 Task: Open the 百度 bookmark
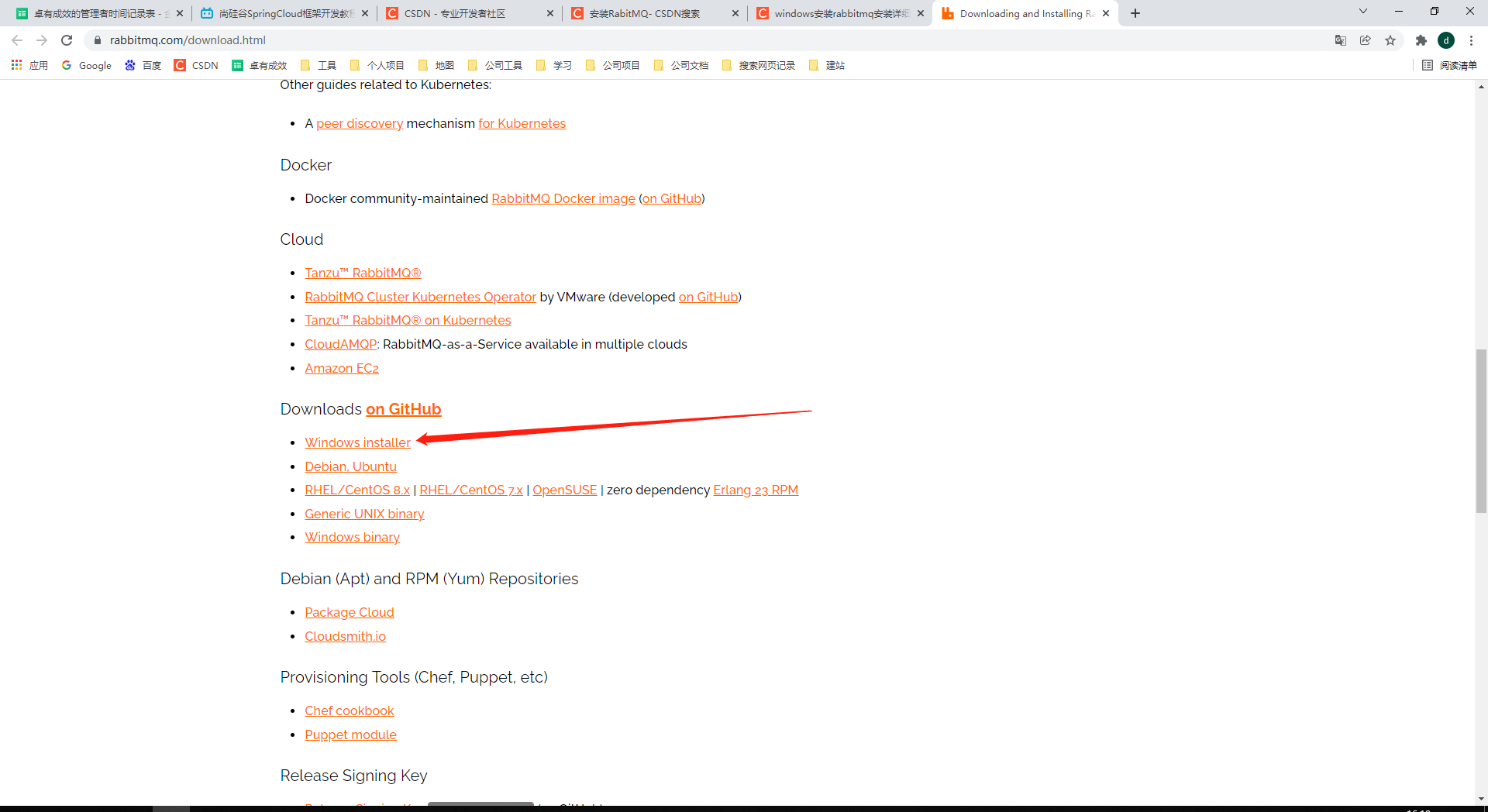[143, 65]
